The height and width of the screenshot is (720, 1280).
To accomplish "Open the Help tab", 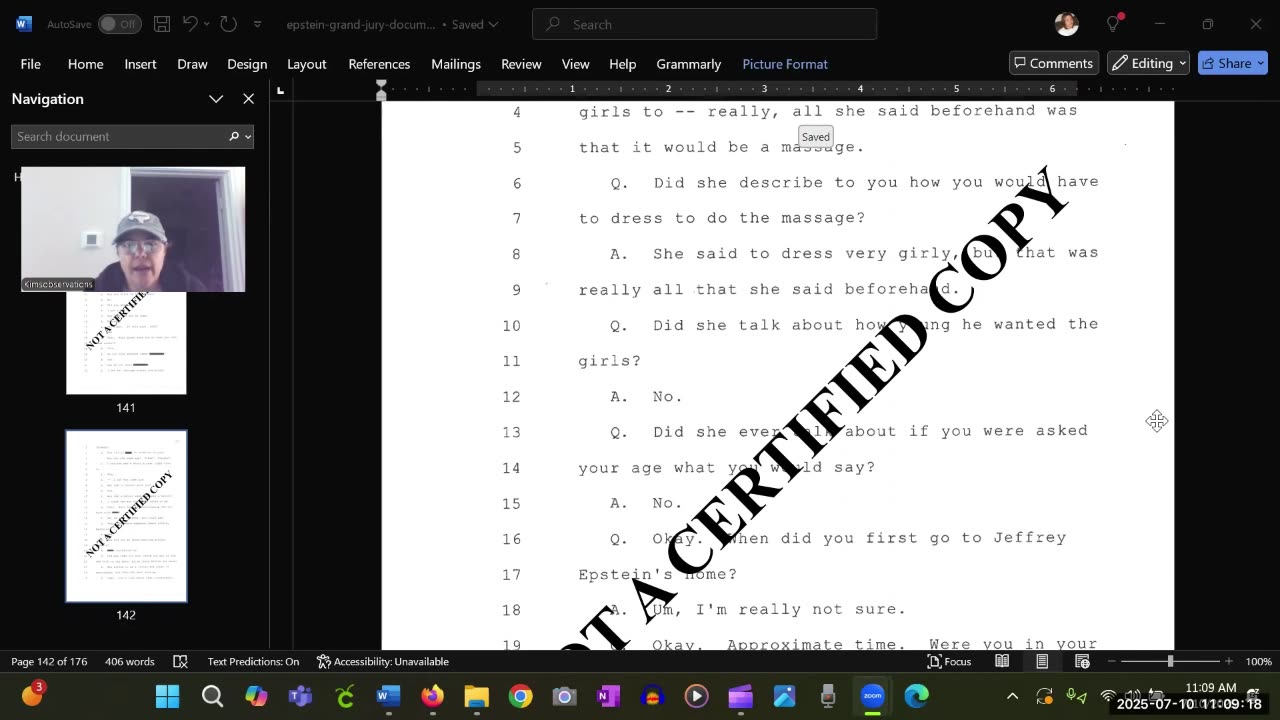I will click(622, 64).
